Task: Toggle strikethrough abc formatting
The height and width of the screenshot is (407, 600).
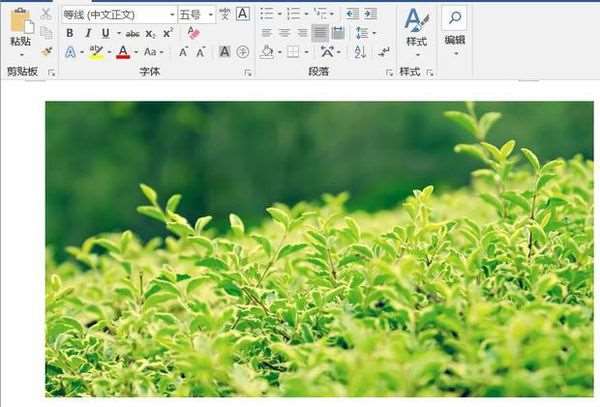Action: point(132,34)
